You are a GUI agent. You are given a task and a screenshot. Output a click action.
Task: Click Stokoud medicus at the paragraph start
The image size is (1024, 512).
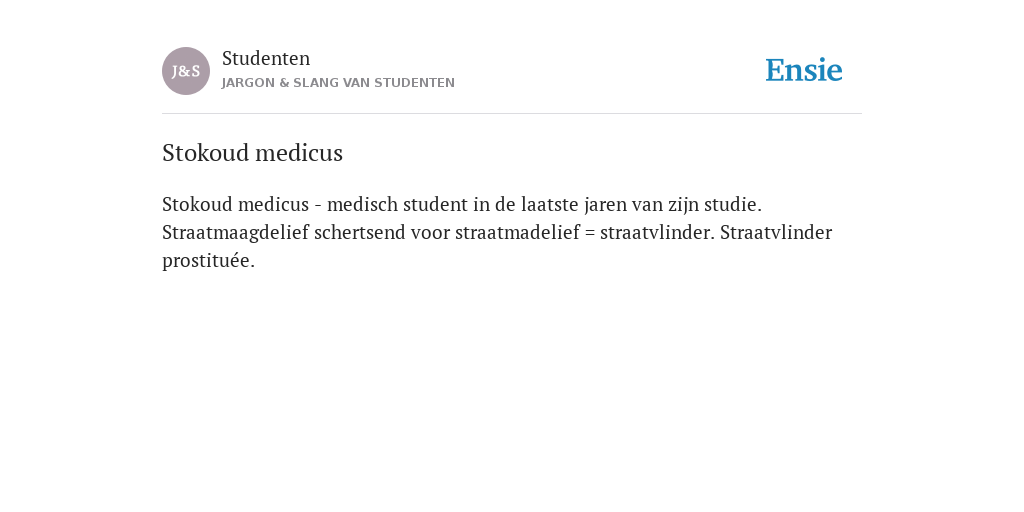(x=235, y=204)
